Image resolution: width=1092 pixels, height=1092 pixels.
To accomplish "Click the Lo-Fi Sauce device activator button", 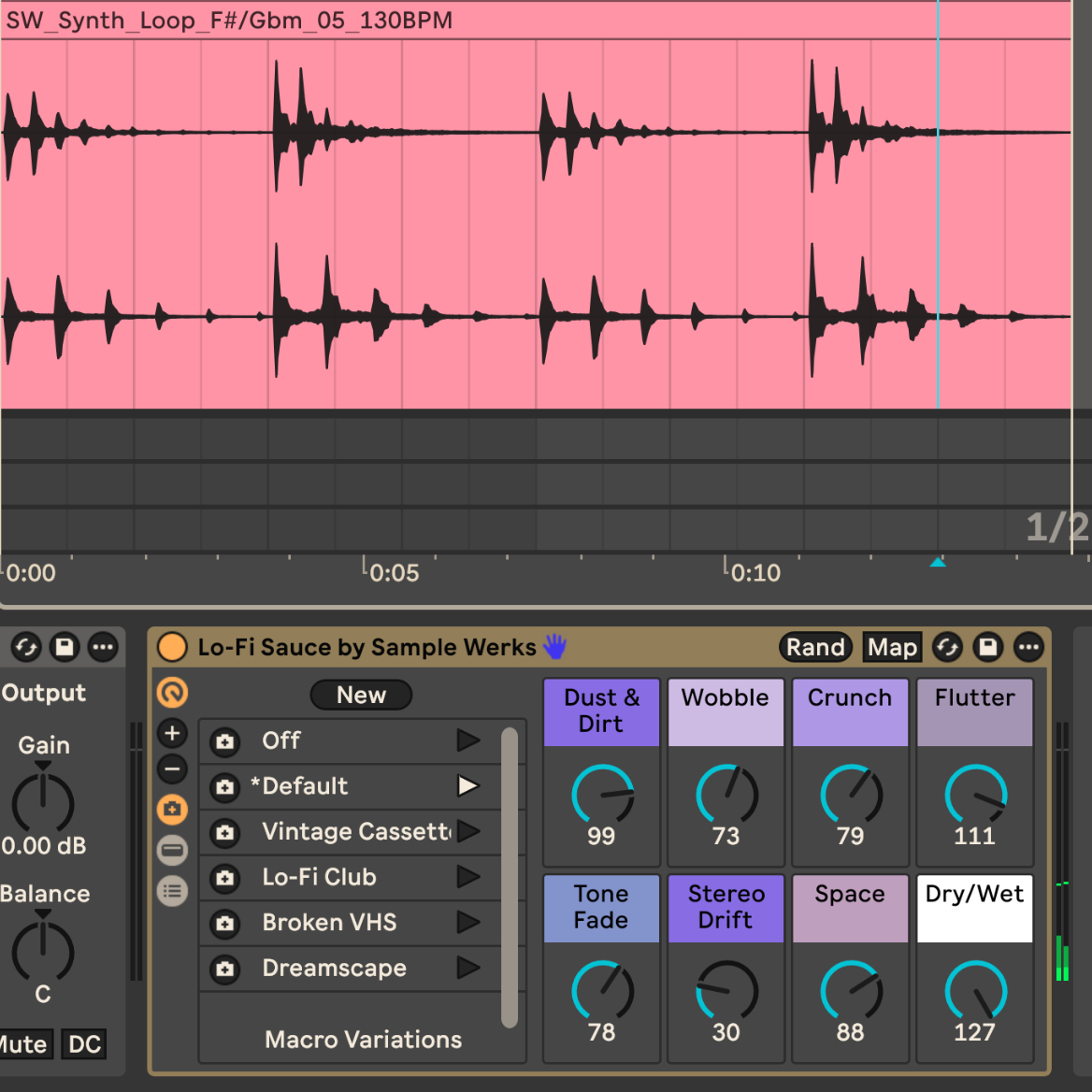I will [x=172, y=647].
